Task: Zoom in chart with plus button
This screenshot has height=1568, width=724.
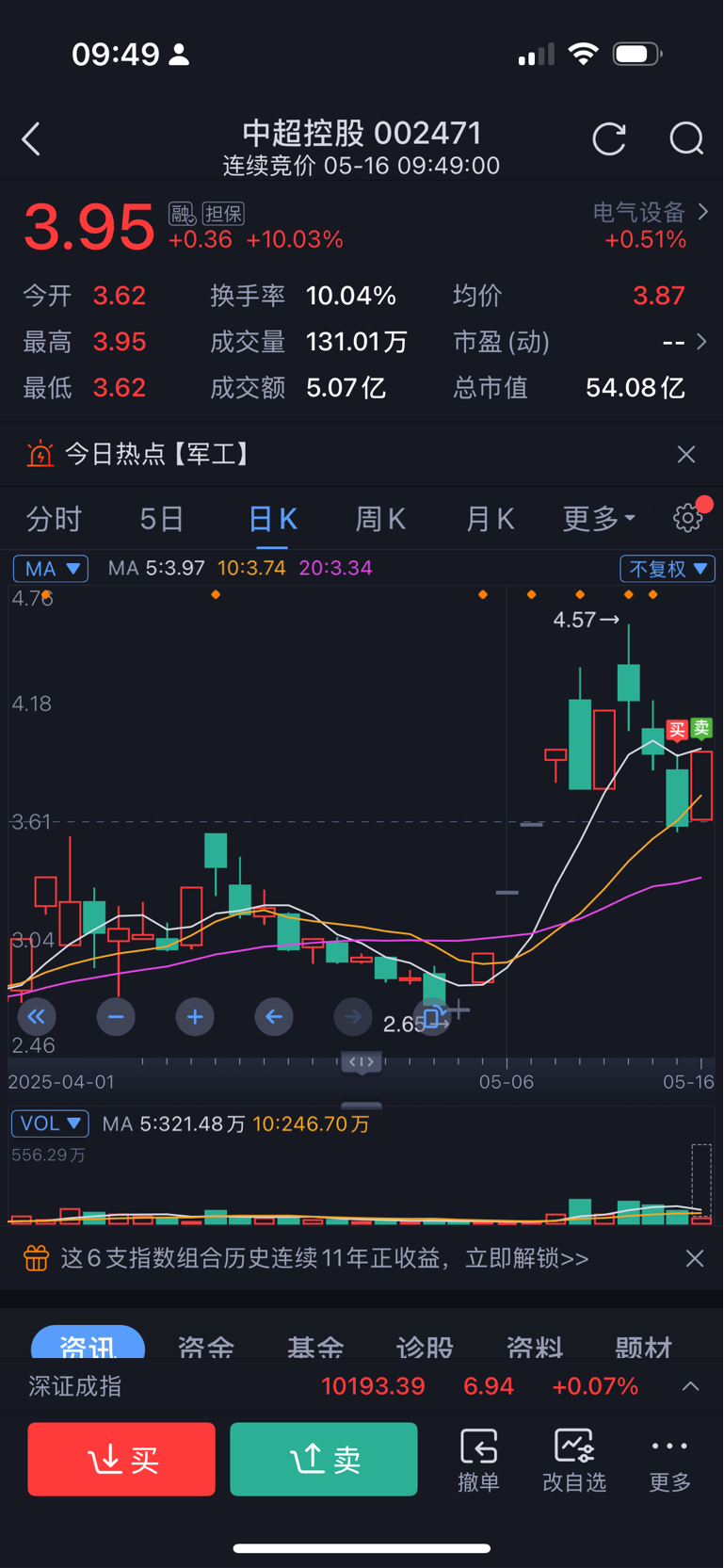Action: click(195, 1016)
